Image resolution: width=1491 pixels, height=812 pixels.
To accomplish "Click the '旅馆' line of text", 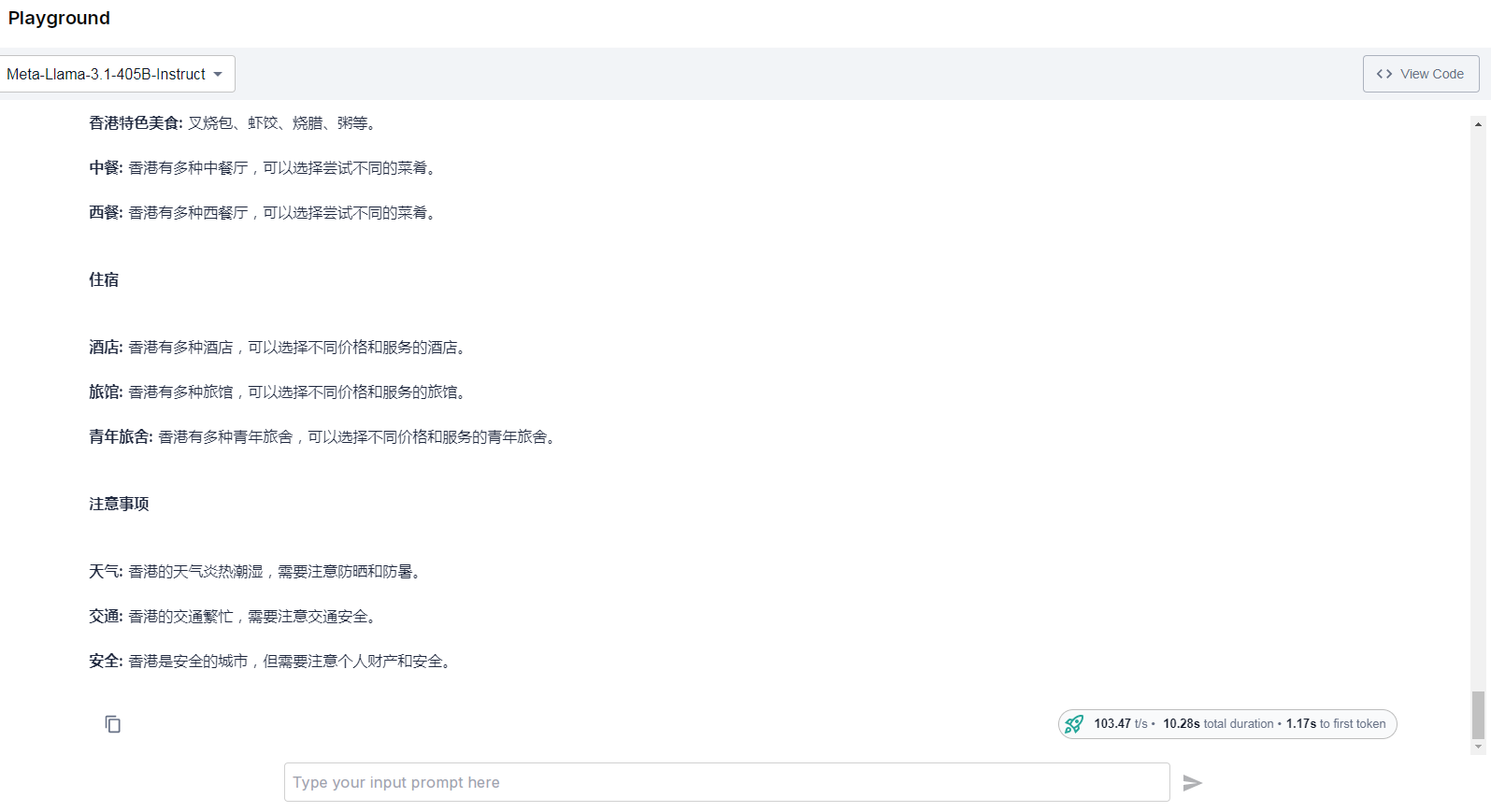I will pos(279,392).
